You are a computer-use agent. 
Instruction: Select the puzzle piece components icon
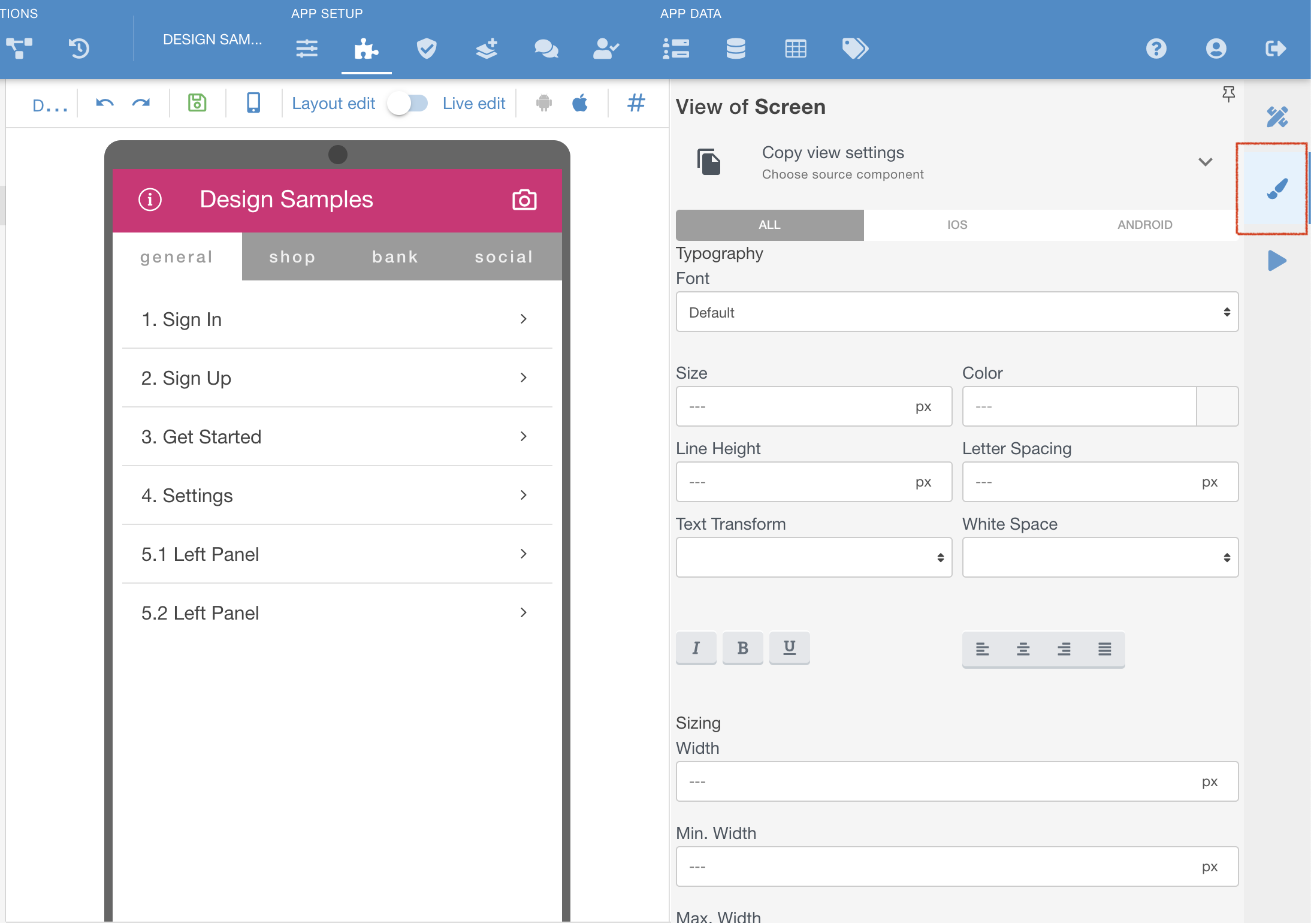[366, 48]
